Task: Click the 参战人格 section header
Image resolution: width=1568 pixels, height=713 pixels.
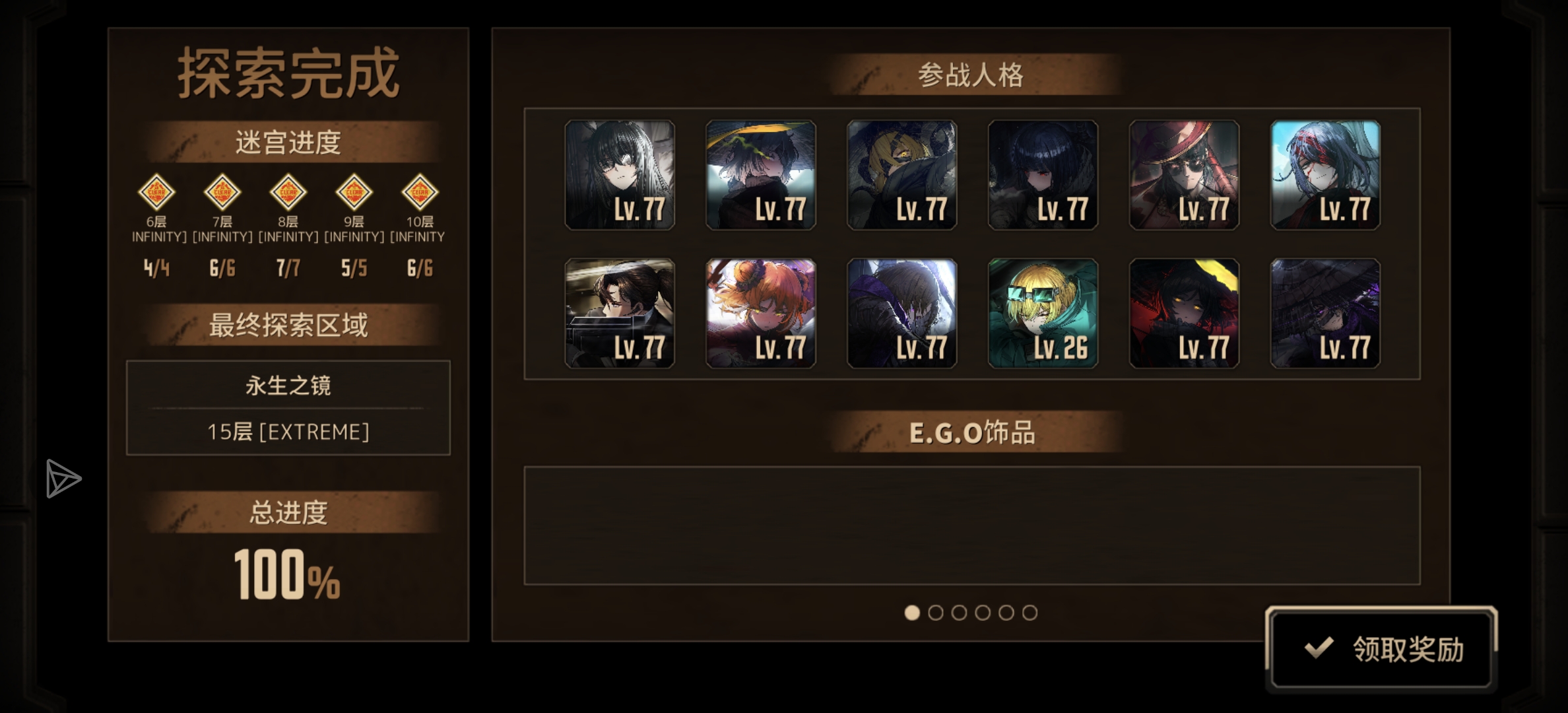Action: click(971, 75)
